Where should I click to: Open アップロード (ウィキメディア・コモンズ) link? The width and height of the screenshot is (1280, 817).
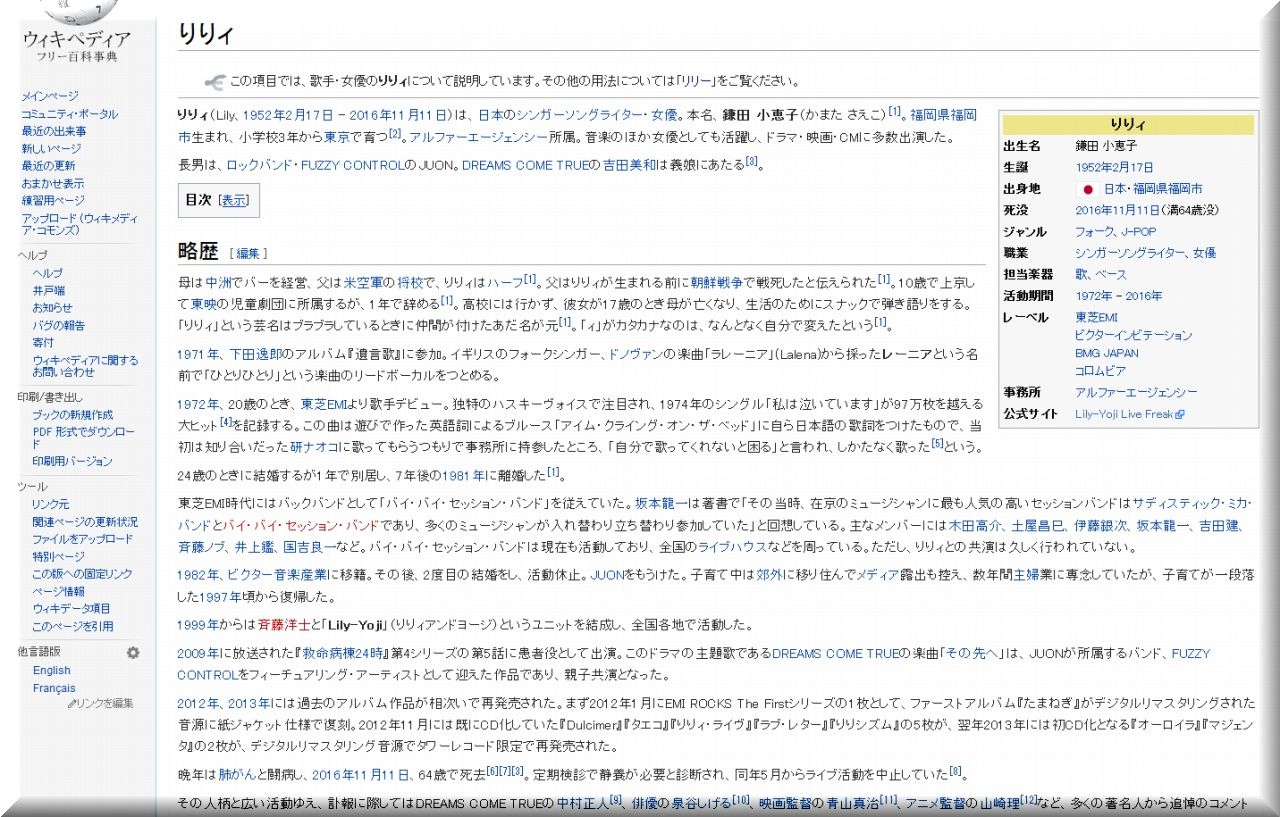(x=78, y=223)
